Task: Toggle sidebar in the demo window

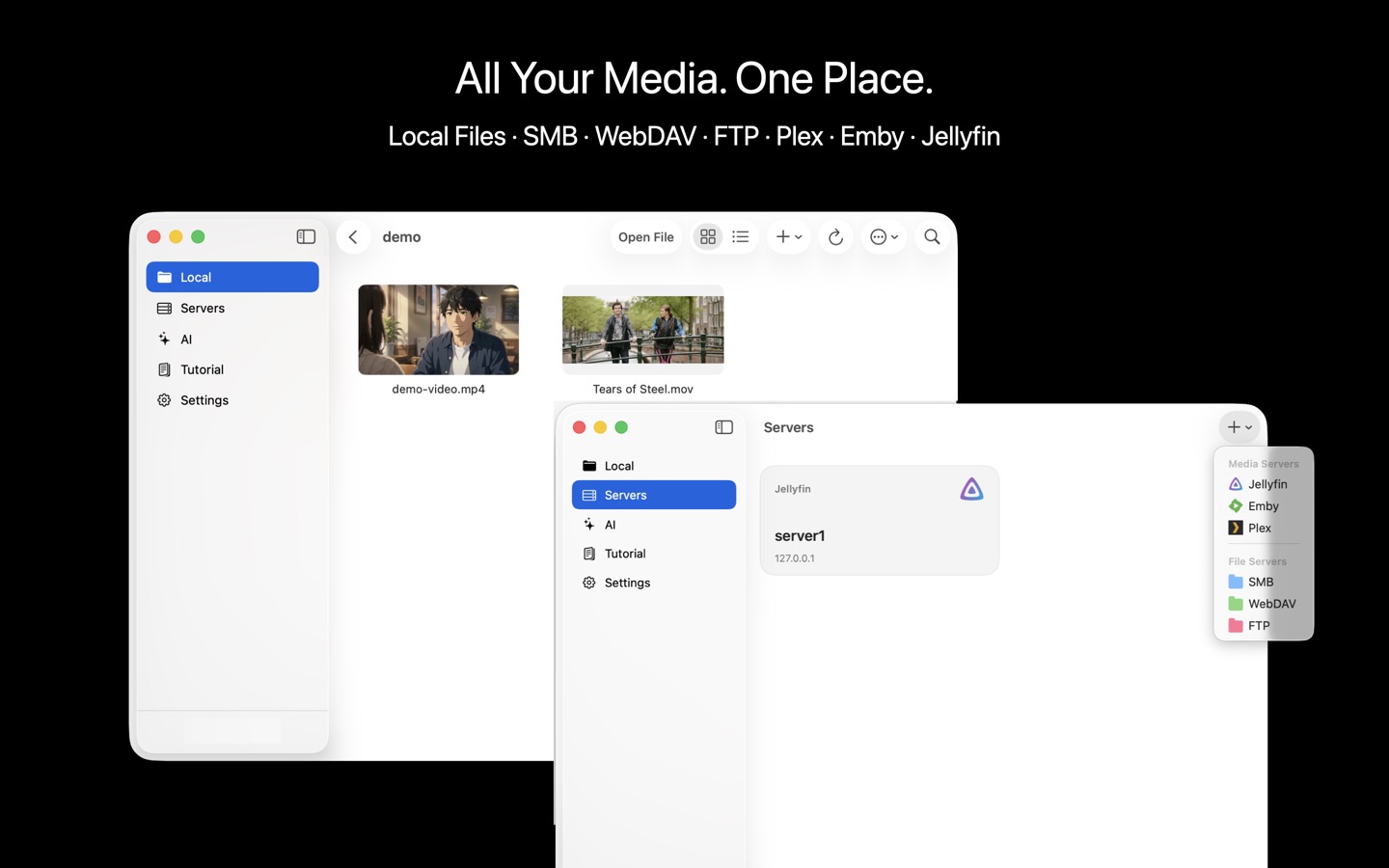Action: click(x=306, y=236)
